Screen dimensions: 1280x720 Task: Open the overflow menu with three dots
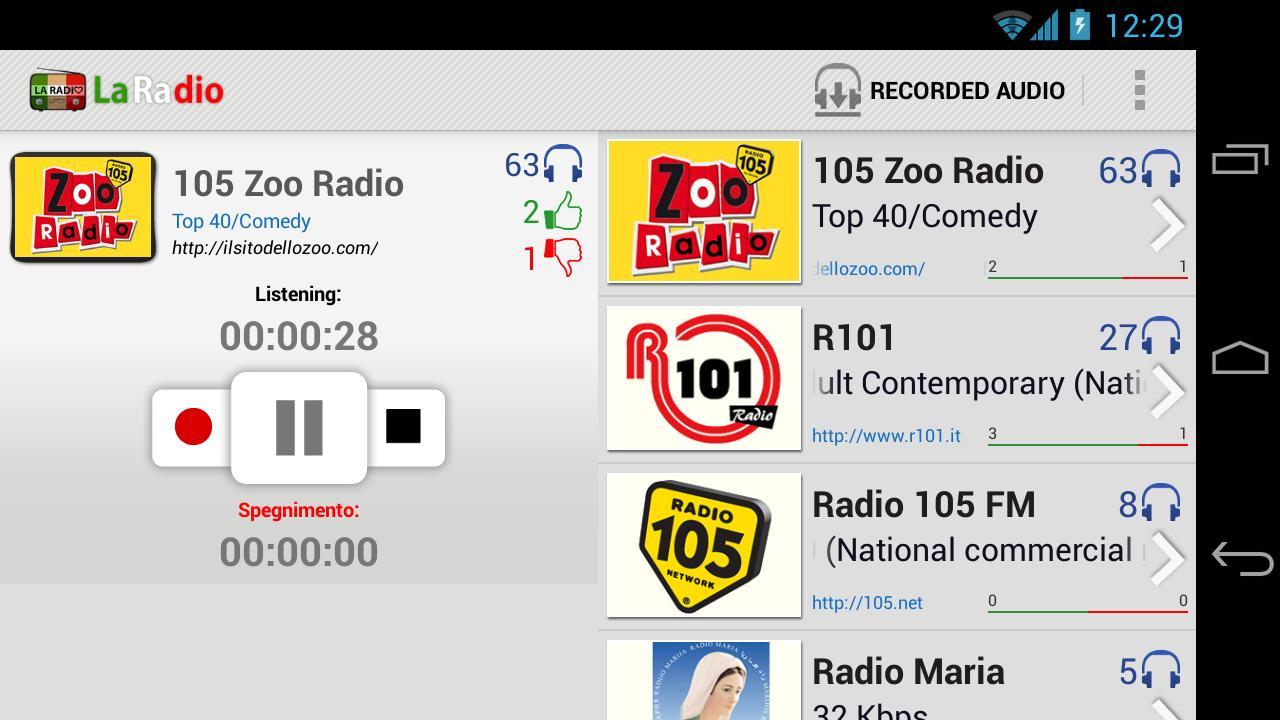pos(1139,91)
